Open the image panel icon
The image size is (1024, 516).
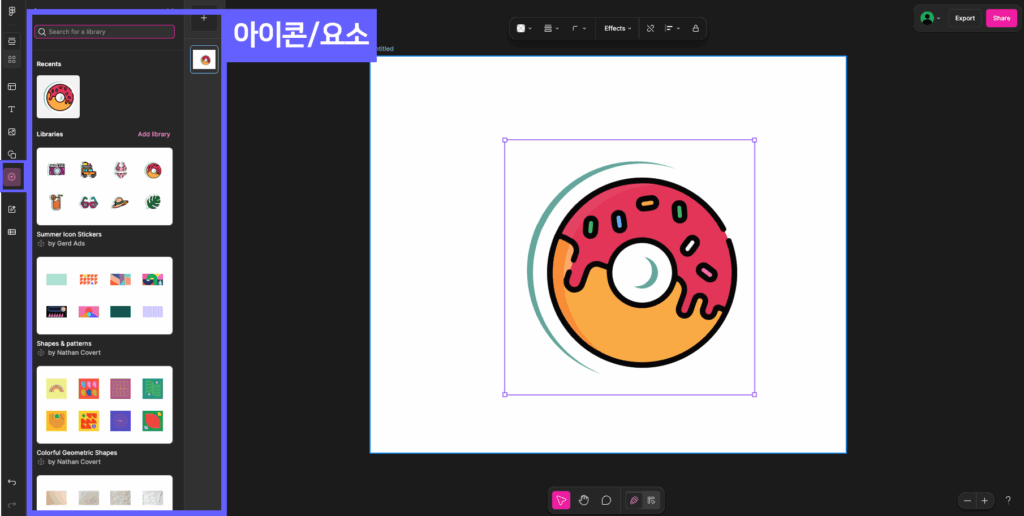pos(12,132)
